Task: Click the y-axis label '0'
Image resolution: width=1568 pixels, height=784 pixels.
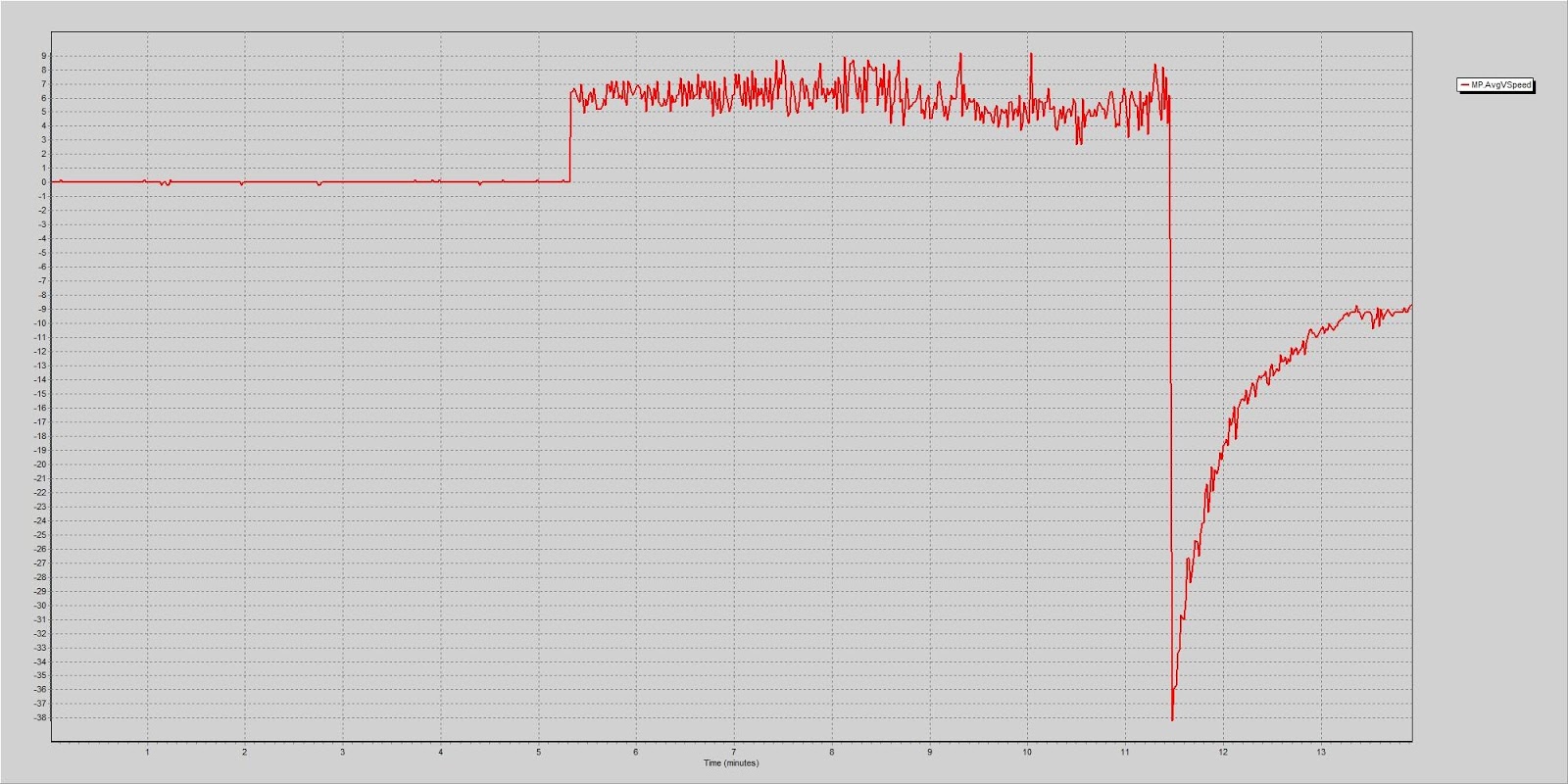Action: tap(43, 182)
